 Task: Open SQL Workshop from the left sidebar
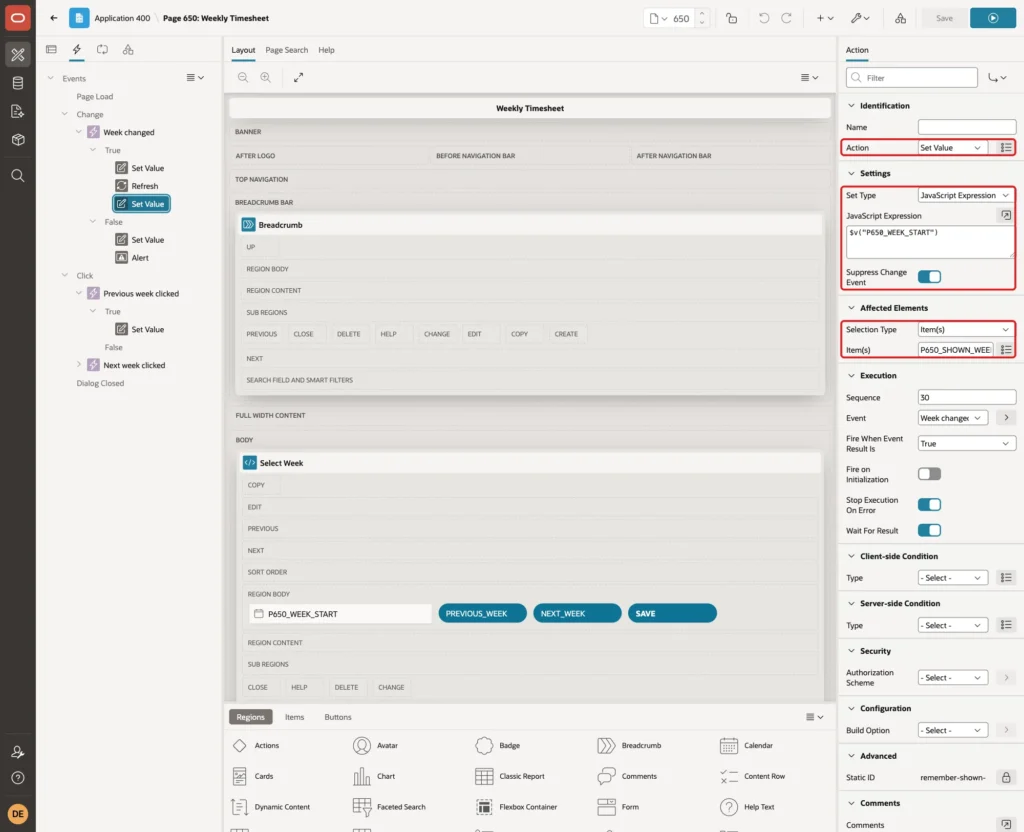(x=18, y=83)
